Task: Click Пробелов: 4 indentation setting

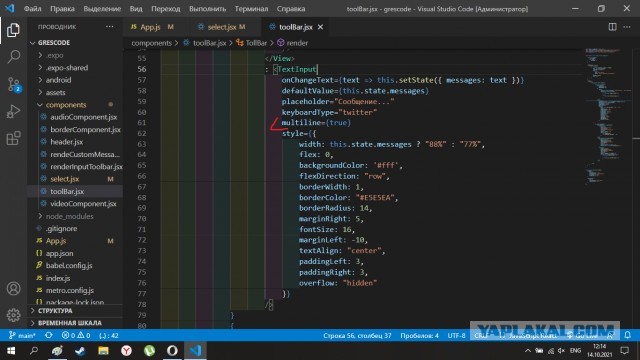Action: 419,336
